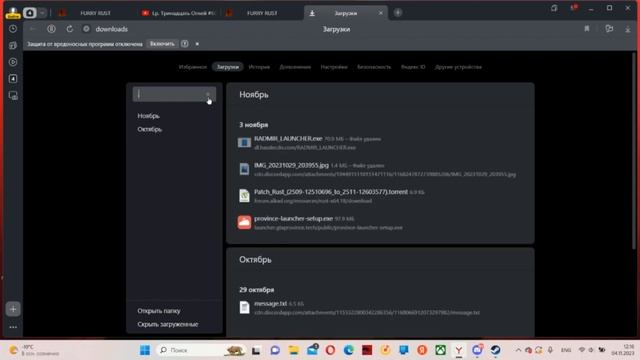Open the bookmark icon in address bar
Viewport: 640px width, 360px height.
pos(587,29)
